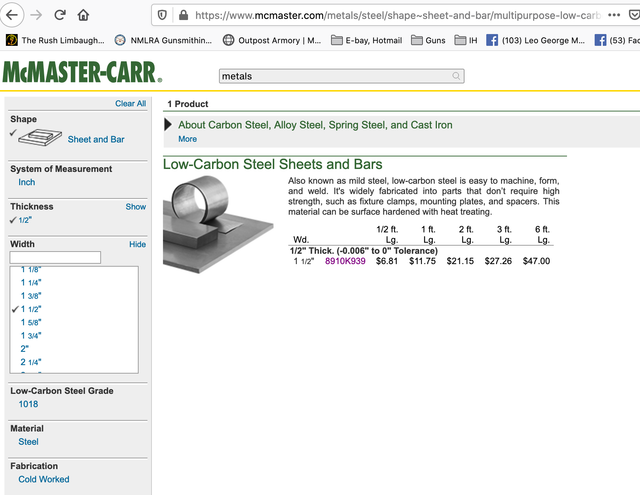The image size is (640, 495).
Task: Open the Guns bookmark folder
Action: tap(428, 40)
